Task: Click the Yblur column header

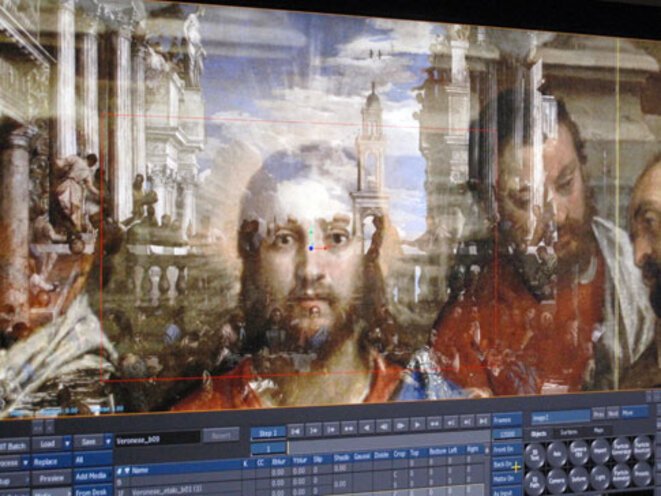Action: (x=300, y=460)
